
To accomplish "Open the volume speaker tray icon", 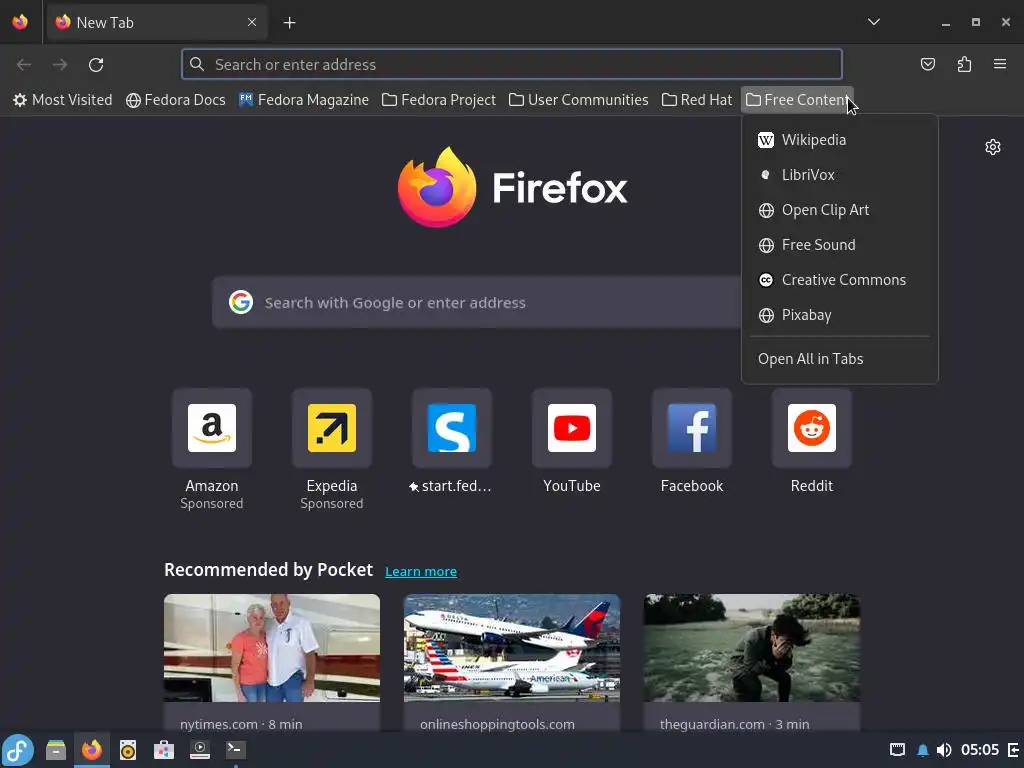I will click(944, 750).
